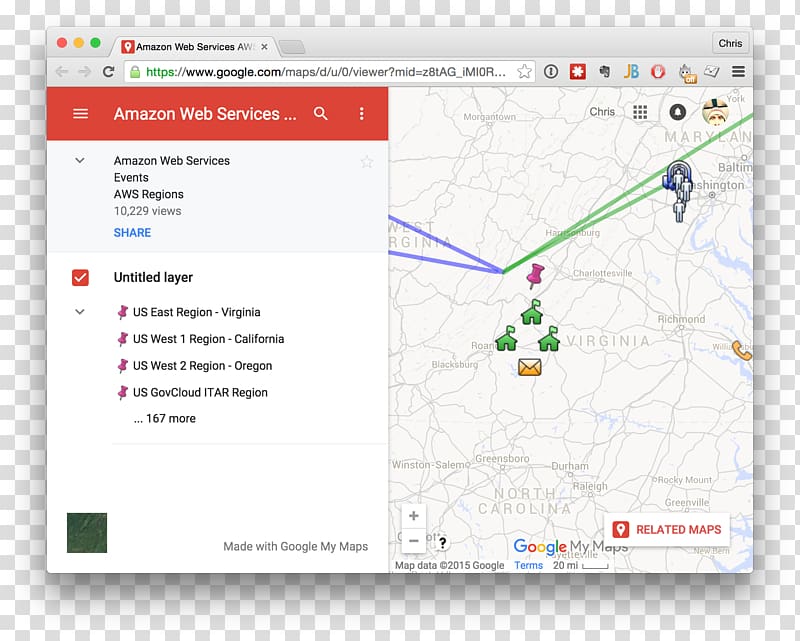Viewport: 800px width, 641px height.
Task: Click the left green house marker near Roanoke
Action: click(x=506, y=338)
